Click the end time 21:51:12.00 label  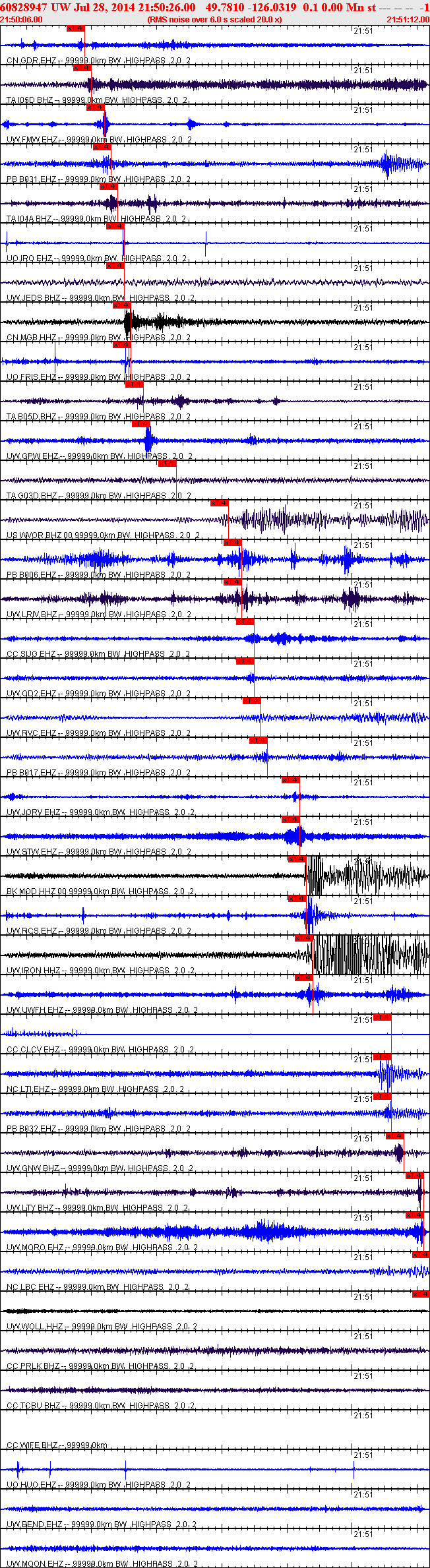408,20
